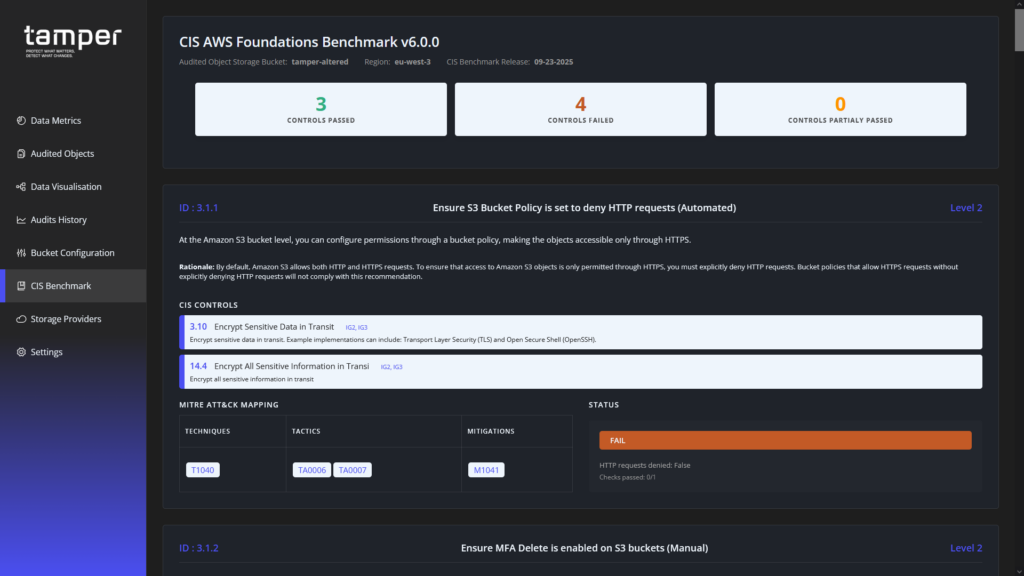Viewport: 1024px width, 576px height.
Task: Click the Audited Objects sidebar icon
Action: pyautogui.click(x=21, y=154)
